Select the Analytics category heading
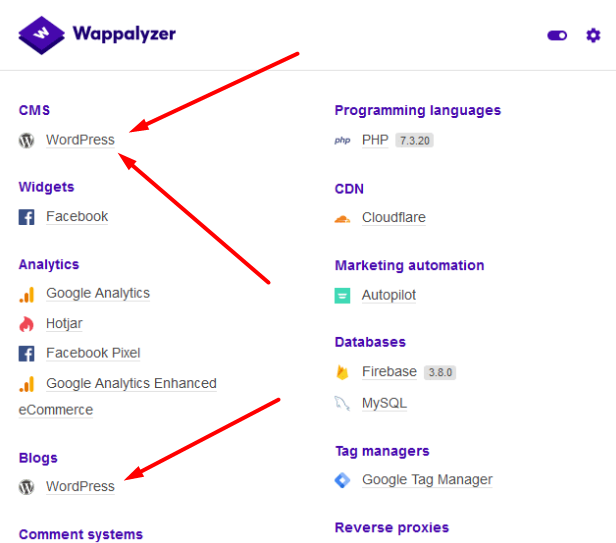Screen dimensions: 616x543 49,264
